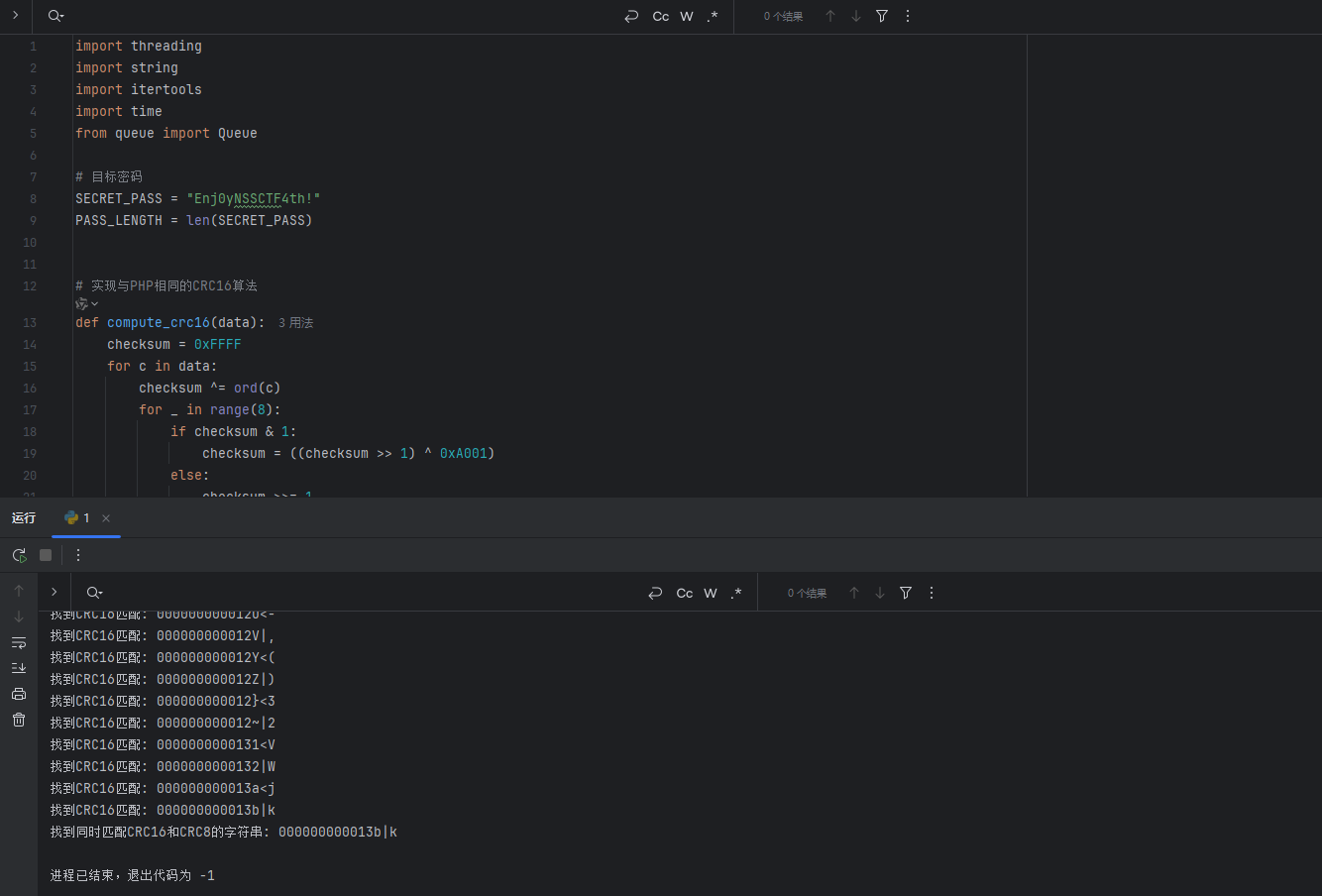The width and height of the screenshot is (1322, 896).
Task: Print the console output
Action: tap(19, 694)
